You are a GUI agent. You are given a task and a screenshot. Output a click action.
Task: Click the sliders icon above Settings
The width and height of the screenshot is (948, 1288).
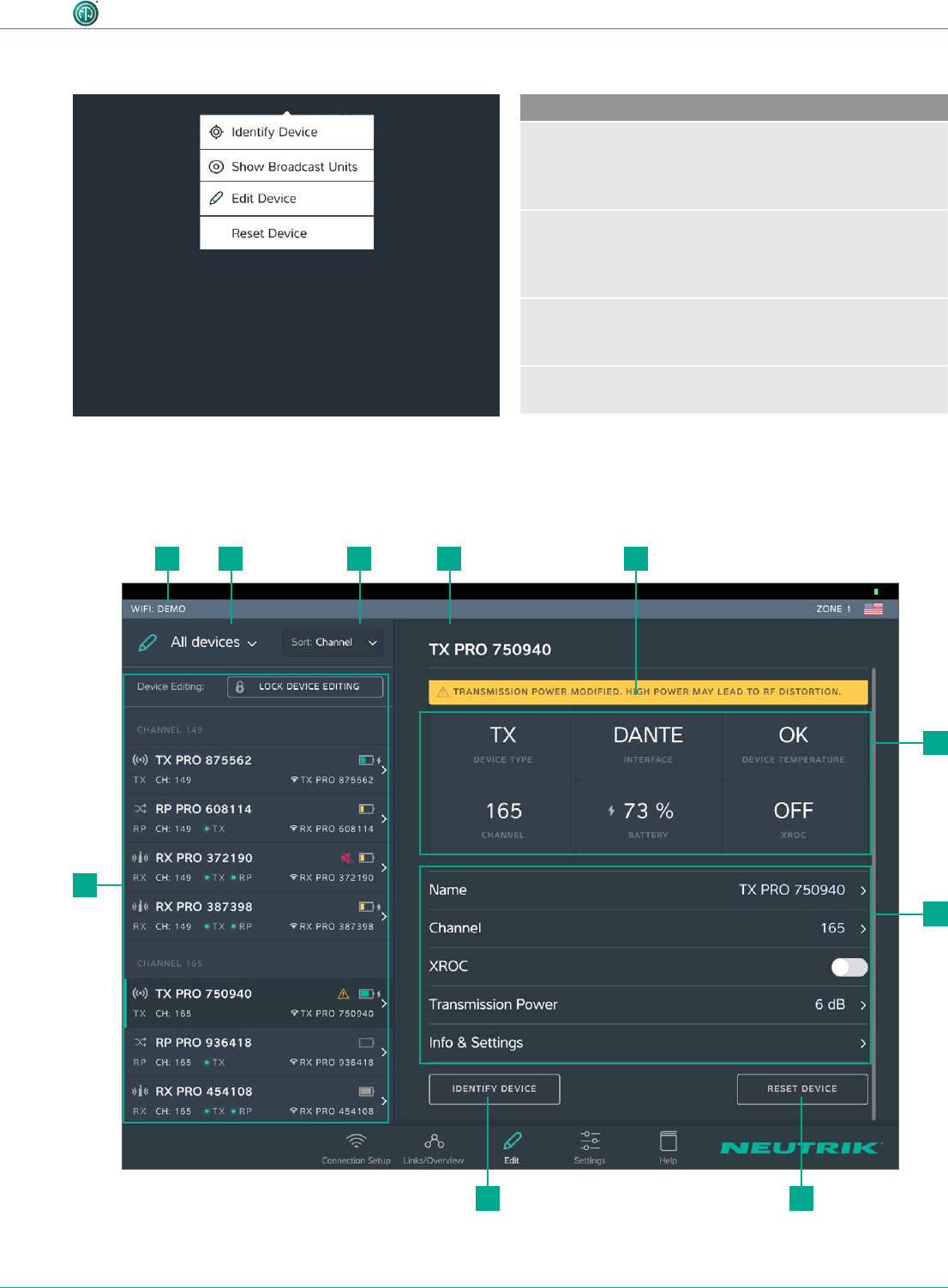tap(590, 1141)
